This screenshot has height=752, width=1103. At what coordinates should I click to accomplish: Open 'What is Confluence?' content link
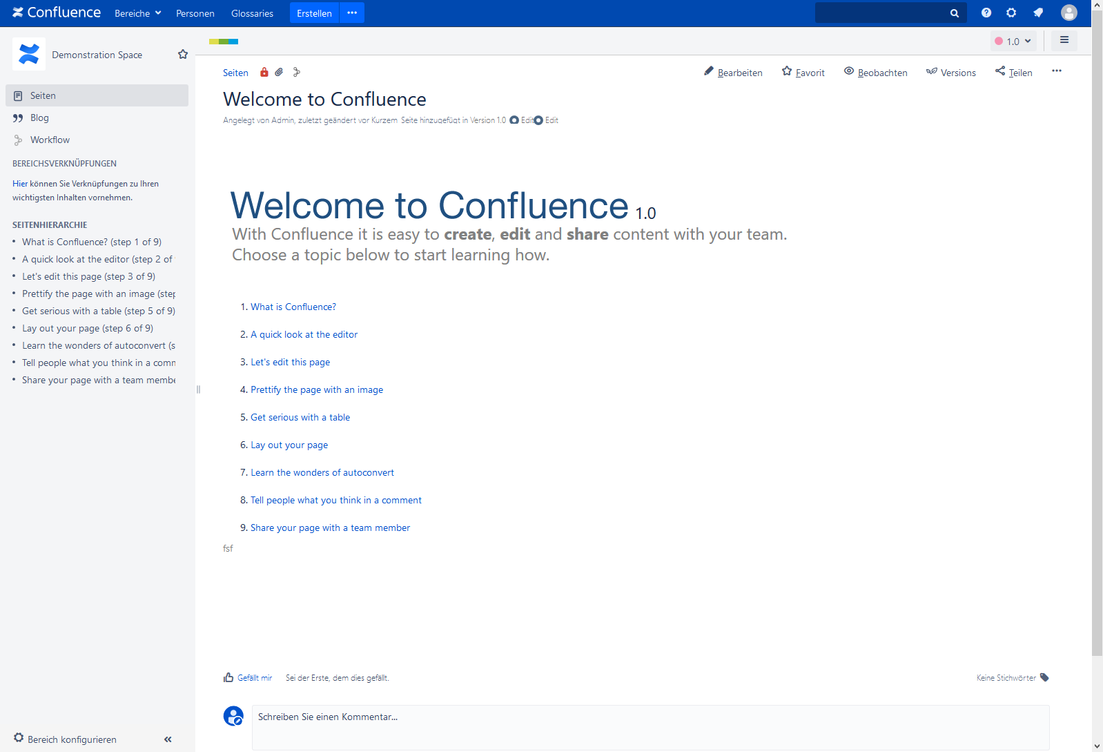coord(293,307)
